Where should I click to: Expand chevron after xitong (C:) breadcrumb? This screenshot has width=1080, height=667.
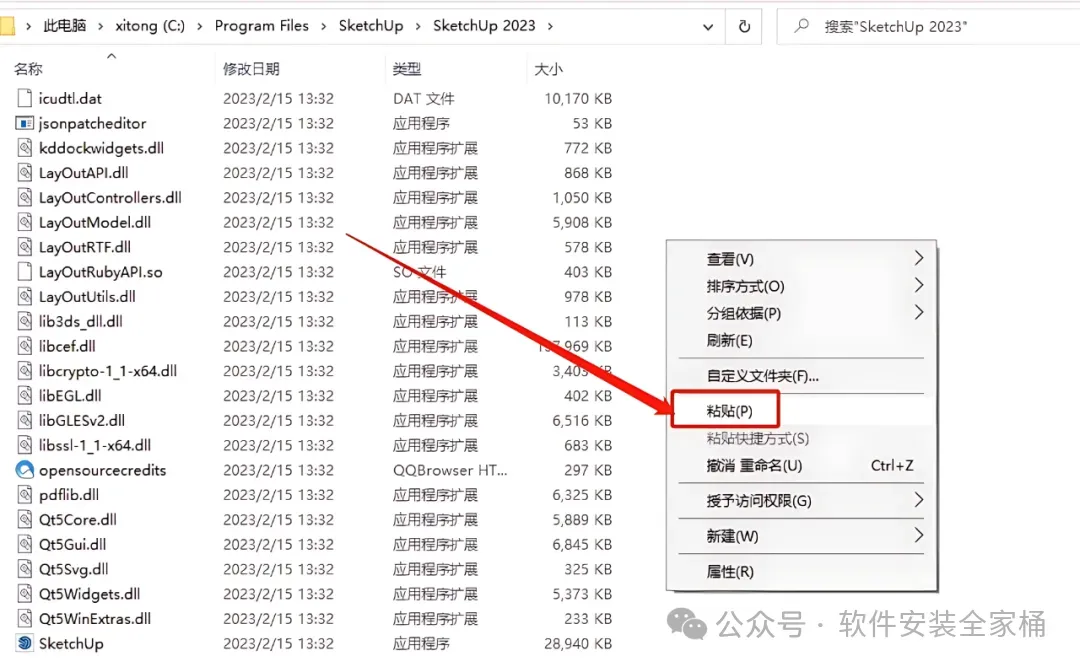(200, 26)
